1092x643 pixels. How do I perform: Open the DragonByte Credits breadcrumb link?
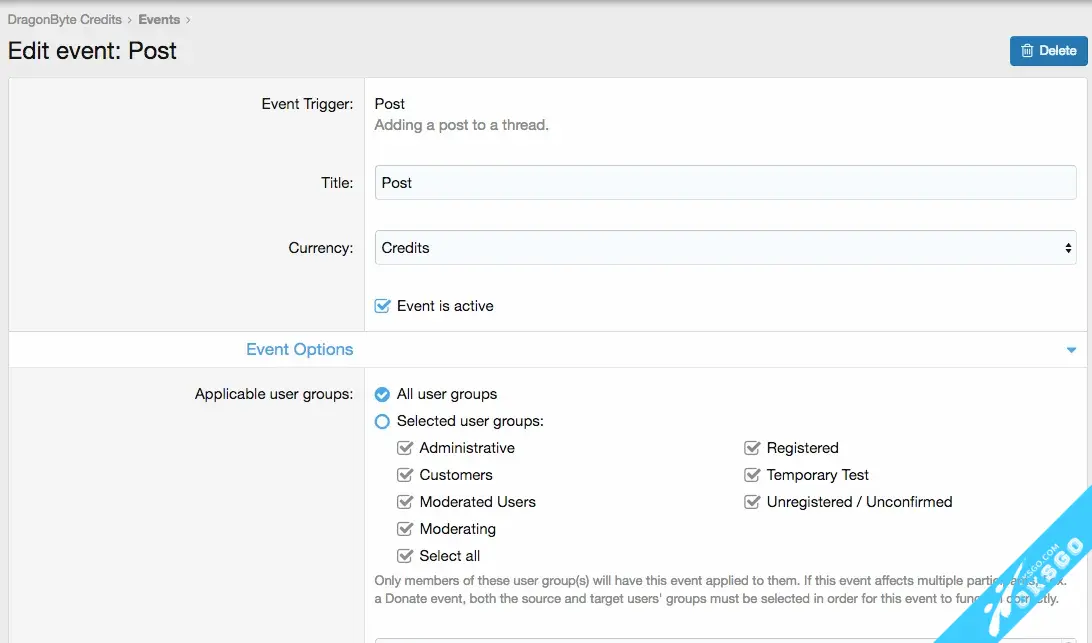(64, 19)
